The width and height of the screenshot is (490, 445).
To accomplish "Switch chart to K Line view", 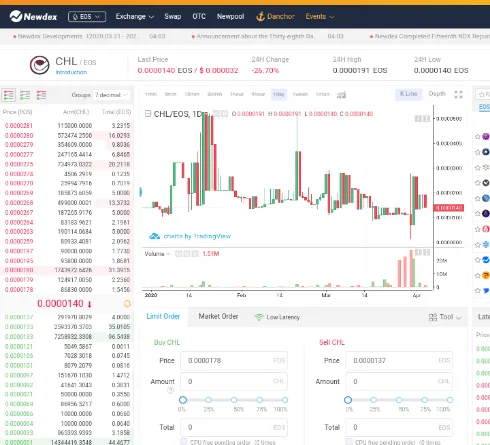I will pos(409,94).
